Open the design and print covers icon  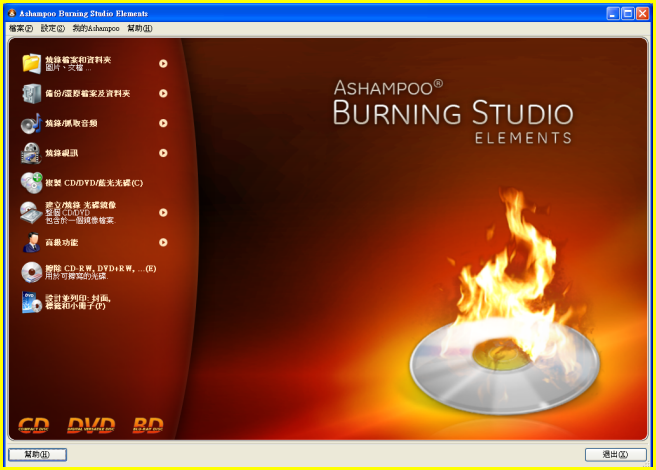coord(31,302)
